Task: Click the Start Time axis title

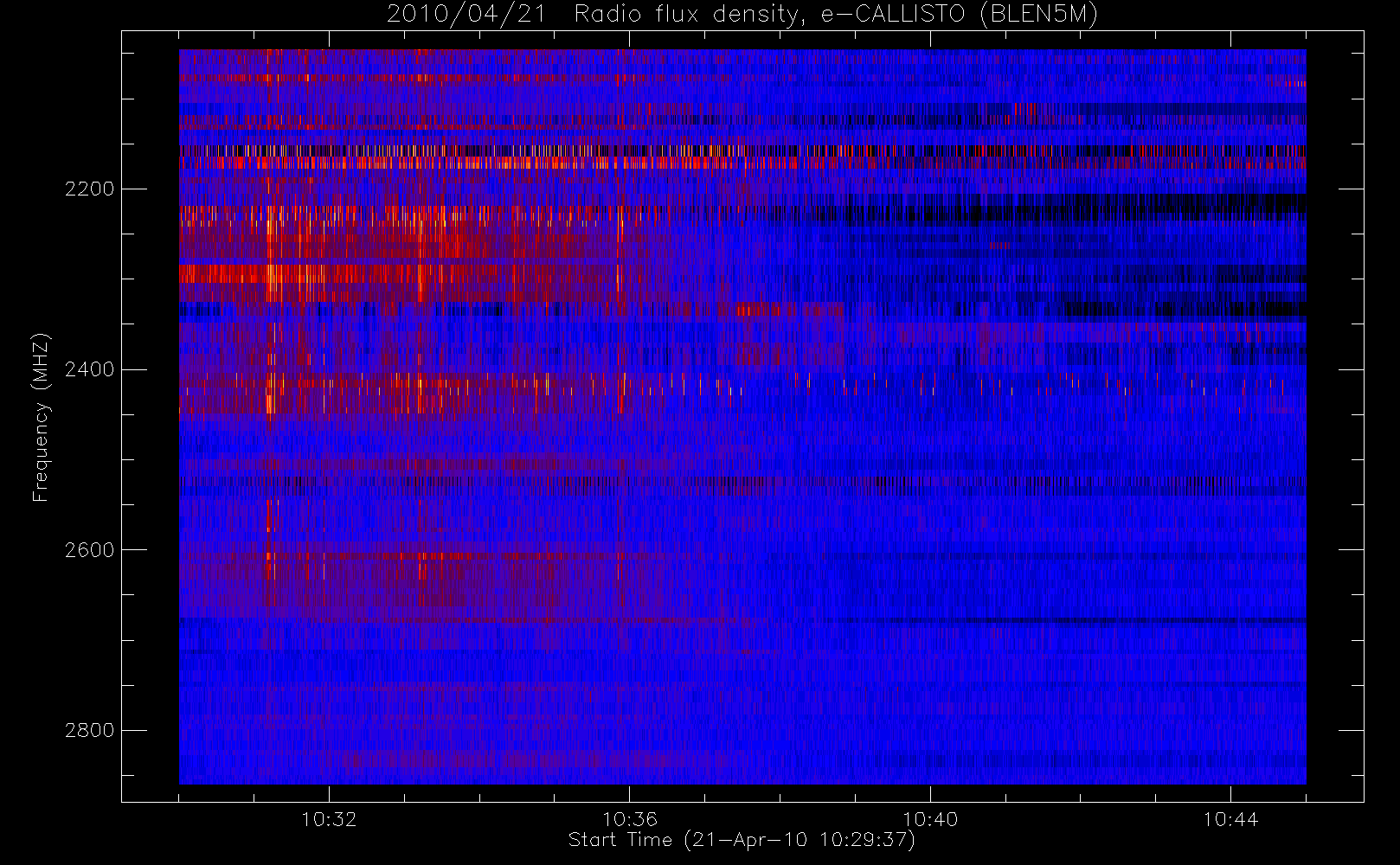Action: [x=742, y=840]
